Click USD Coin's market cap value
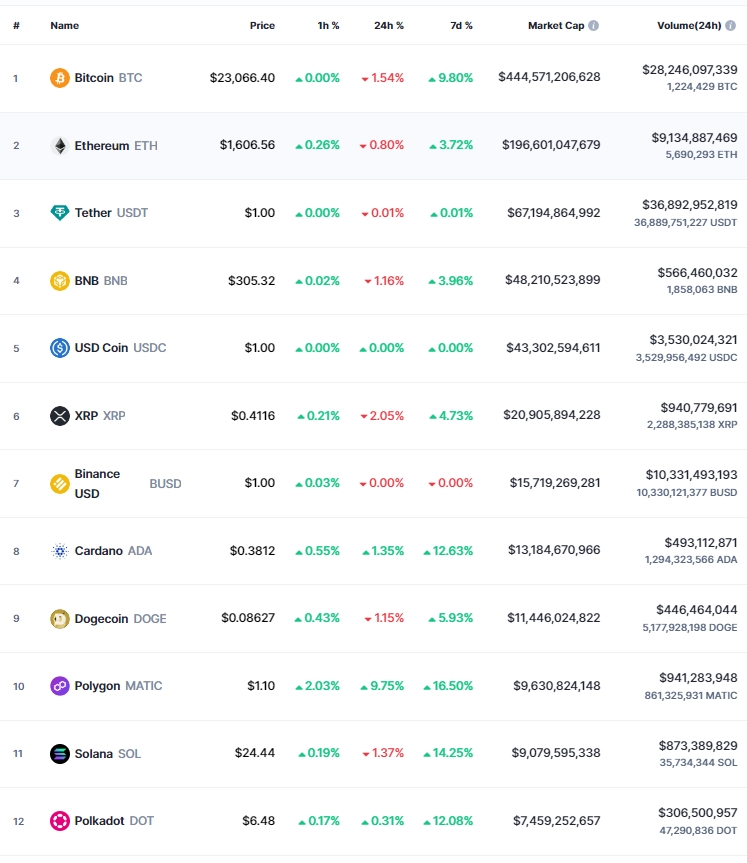 point(553,348)
